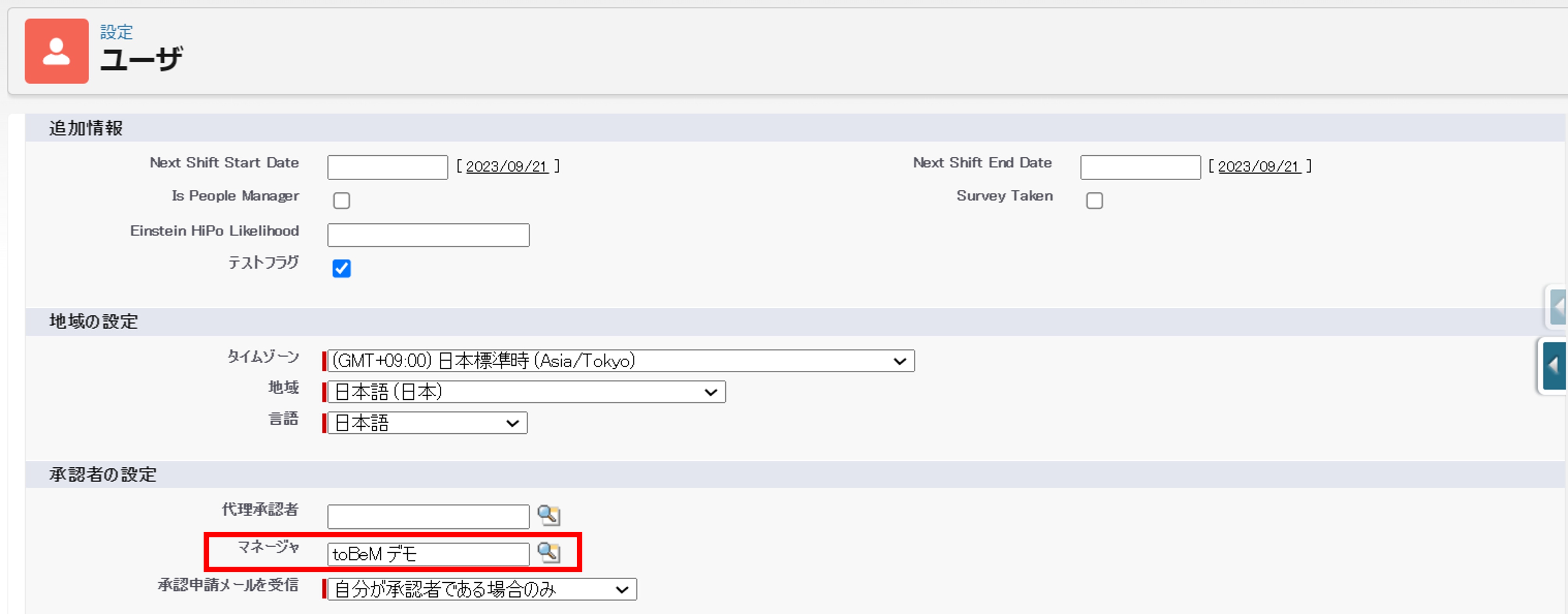1568x614 pixels.
Task: Click the マネージャ field containing toBeM デモ
Action: [428, 554]
